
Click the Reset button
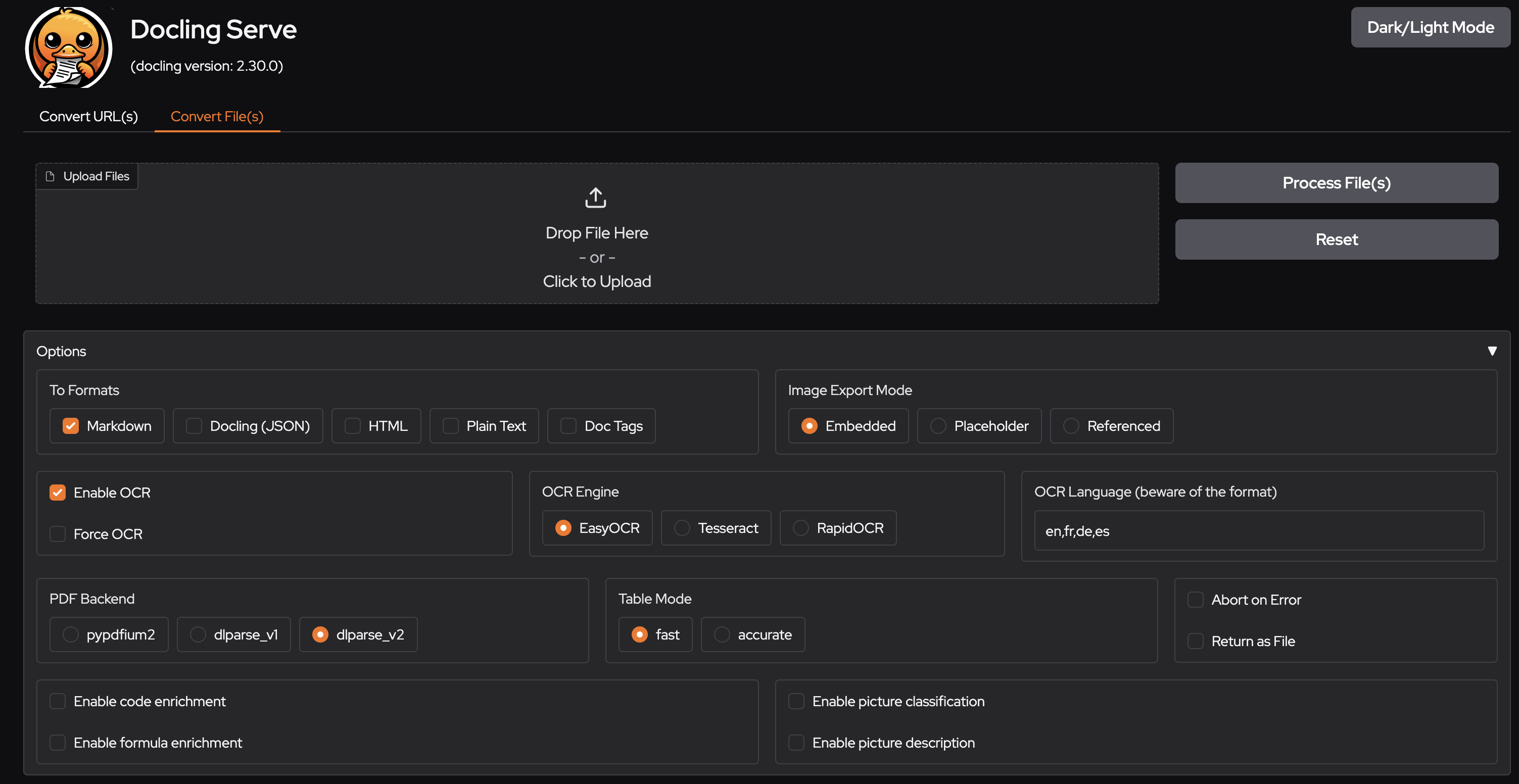1336,239
